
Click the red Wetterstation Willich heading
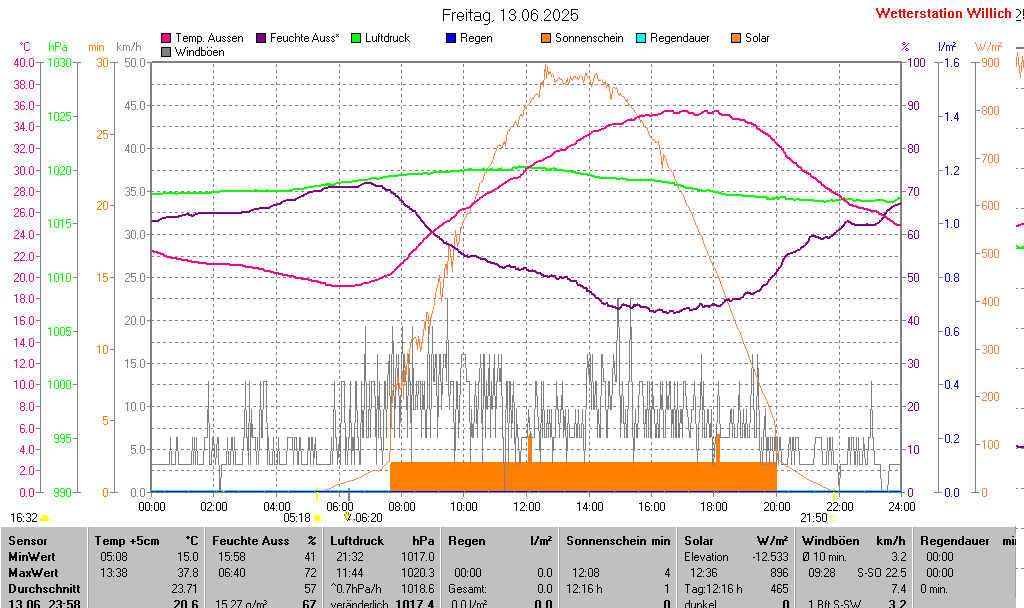943,13
